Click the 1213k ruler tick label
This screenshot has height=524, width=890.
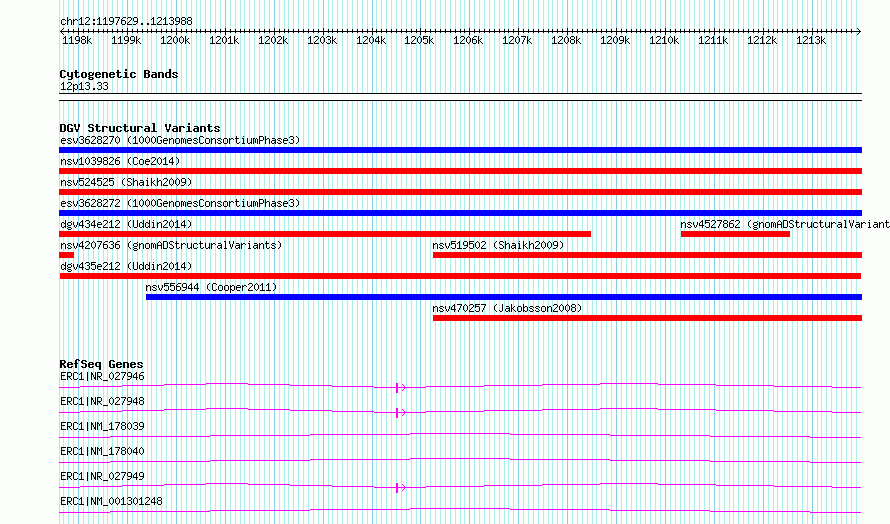click(811, 40)
